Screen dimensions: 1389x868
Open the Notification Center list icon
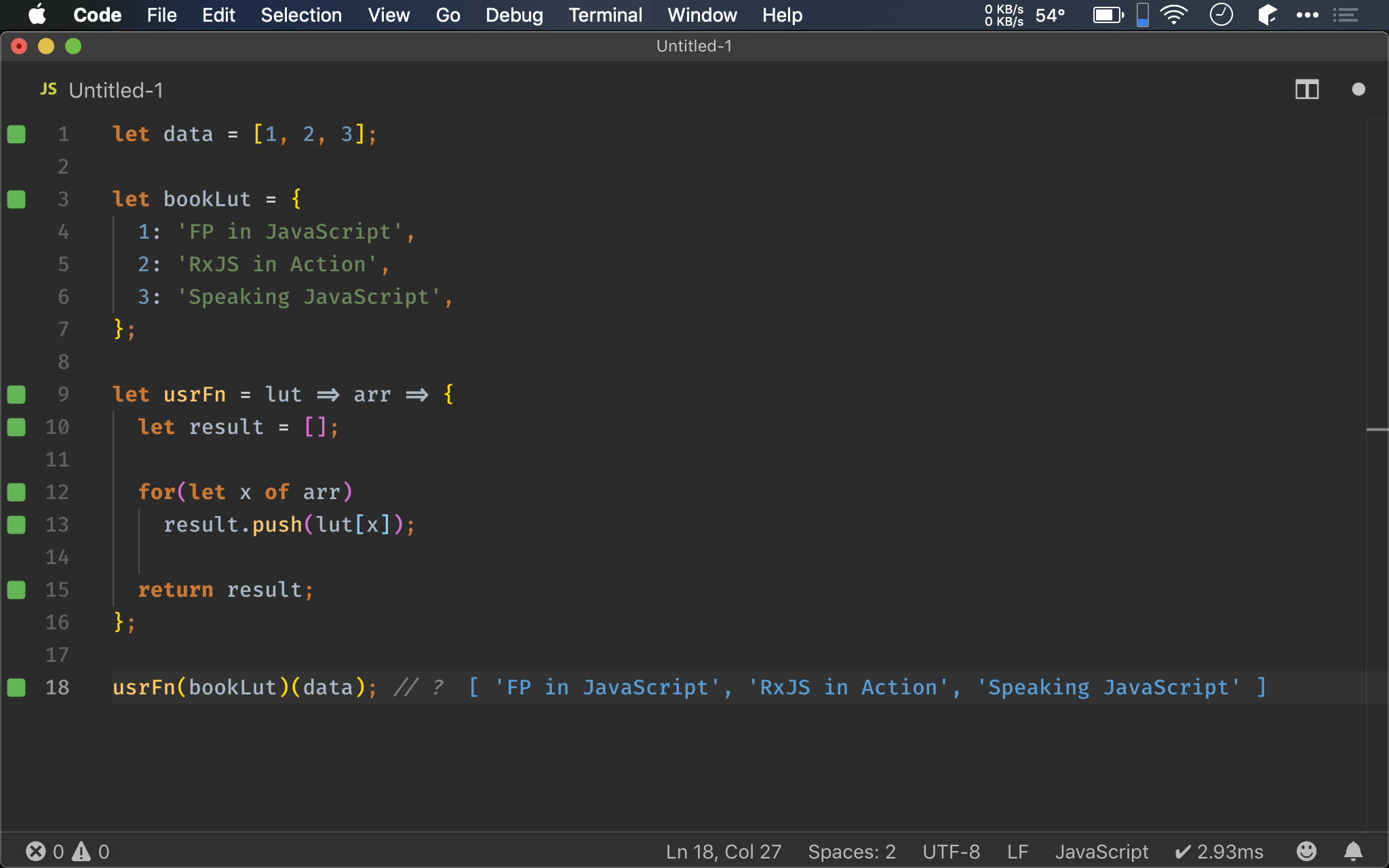[1345, 15]
